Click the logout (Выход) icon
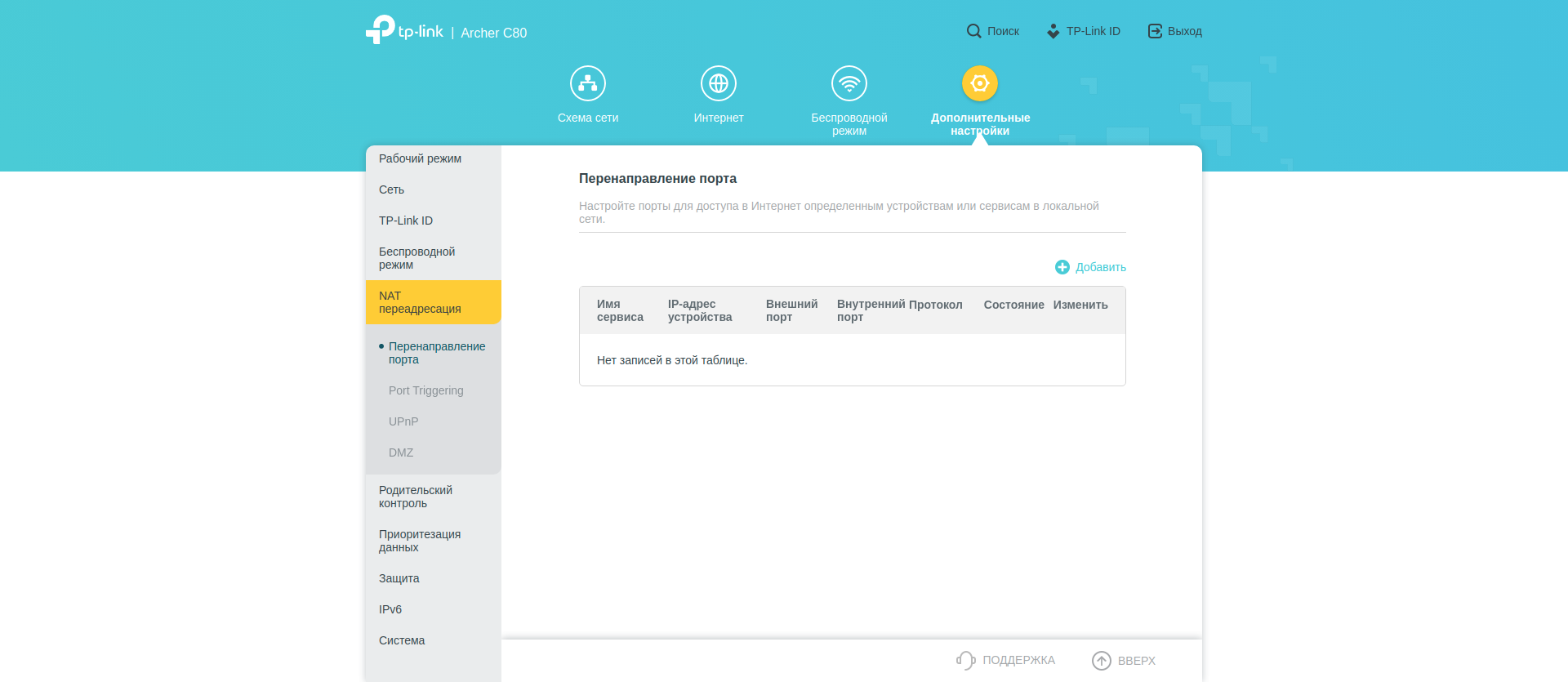1568x682 pixels. pos(1155,31)
